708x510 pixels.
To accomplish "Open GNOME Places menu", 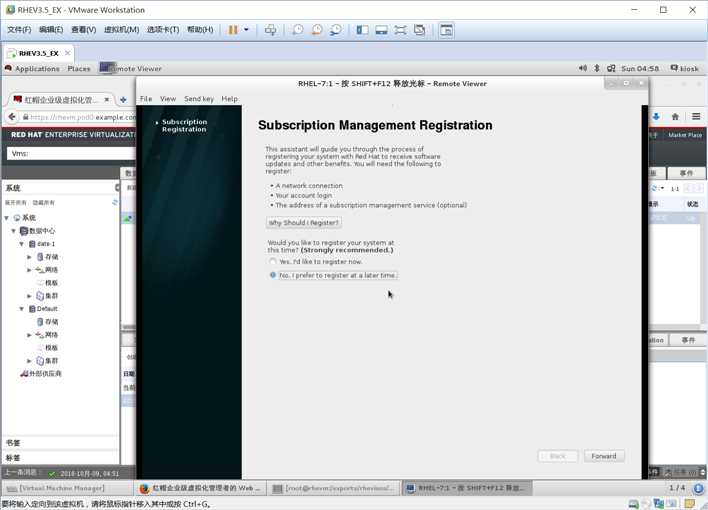I will pos(79,69).
